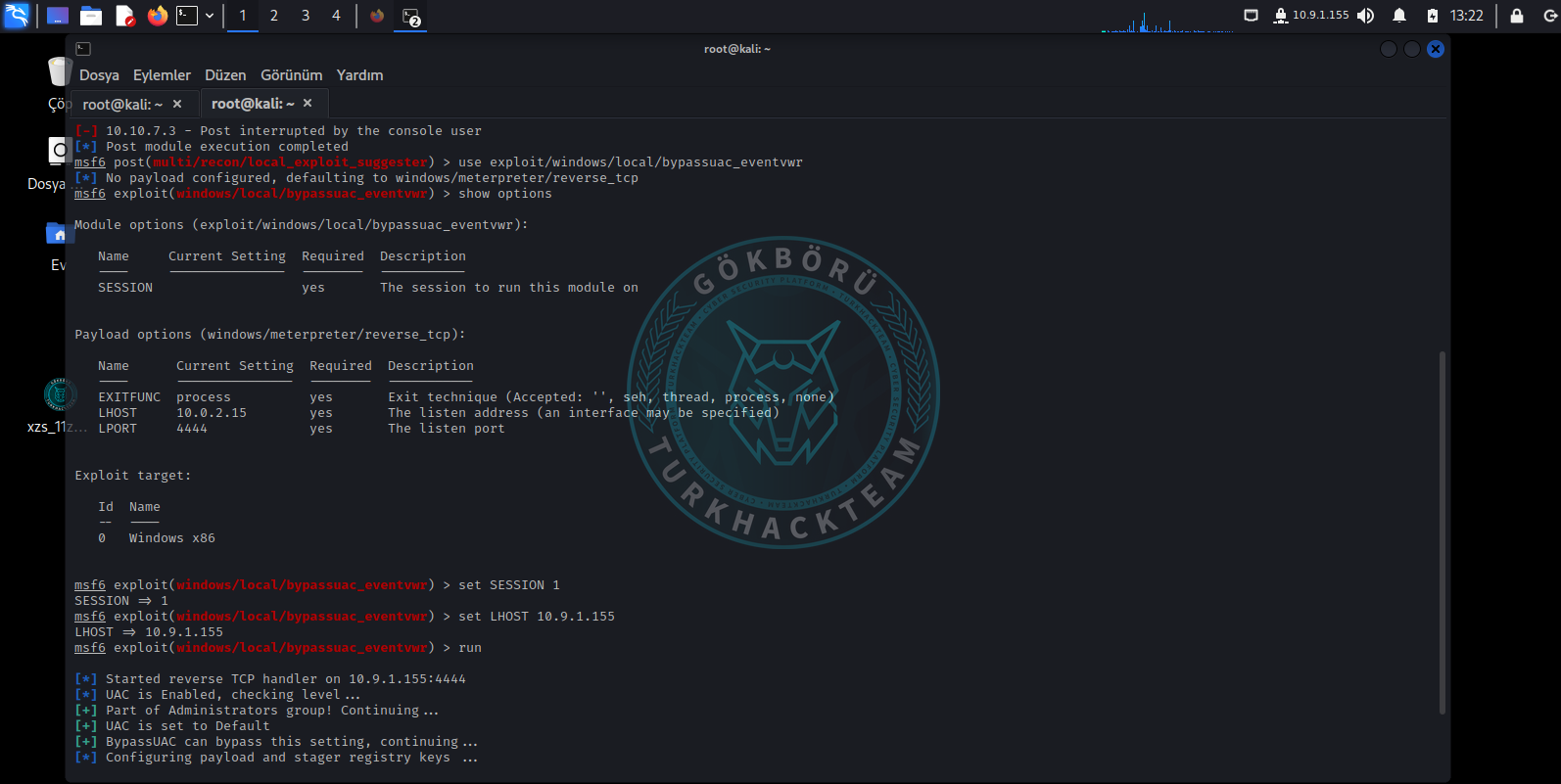Maximize the terminal window

coord(1412,49)
